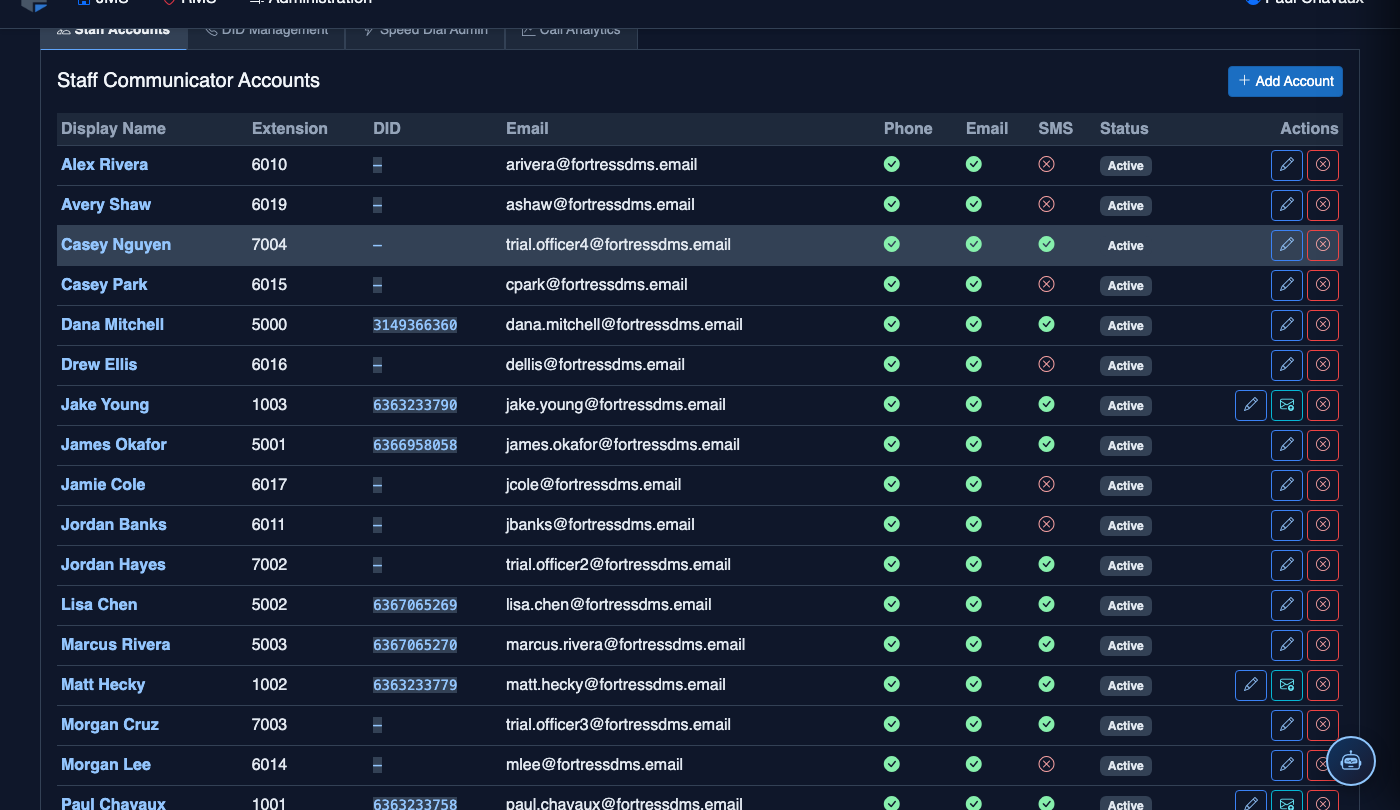
Task: Delete Alex Rivera's account
Action: coord(1323,165)
